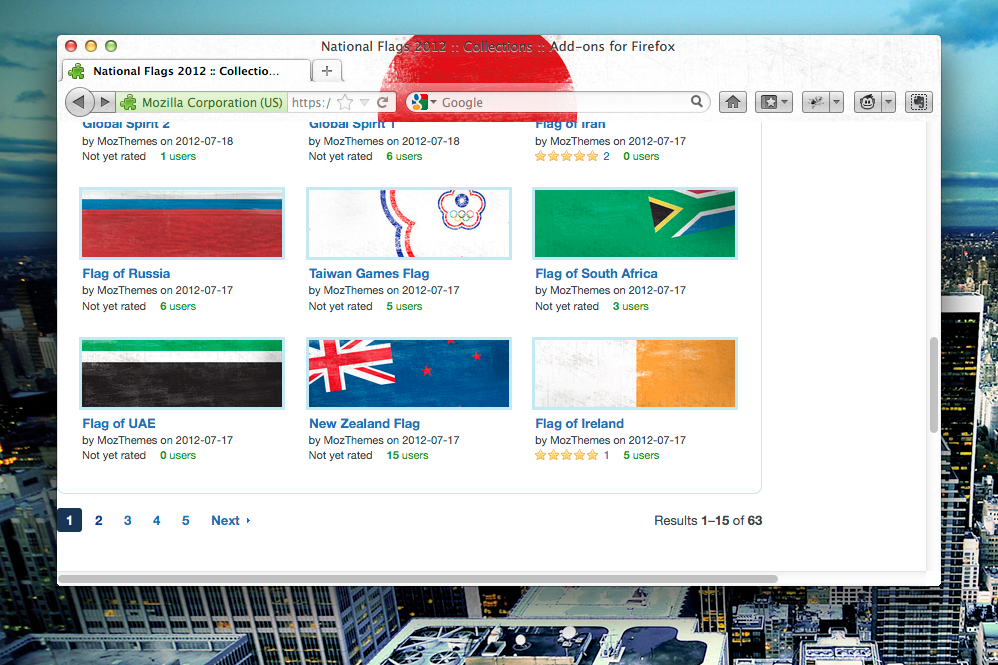
Task: Click the Global Spirit 1 title link
Action: coord(352,125)
